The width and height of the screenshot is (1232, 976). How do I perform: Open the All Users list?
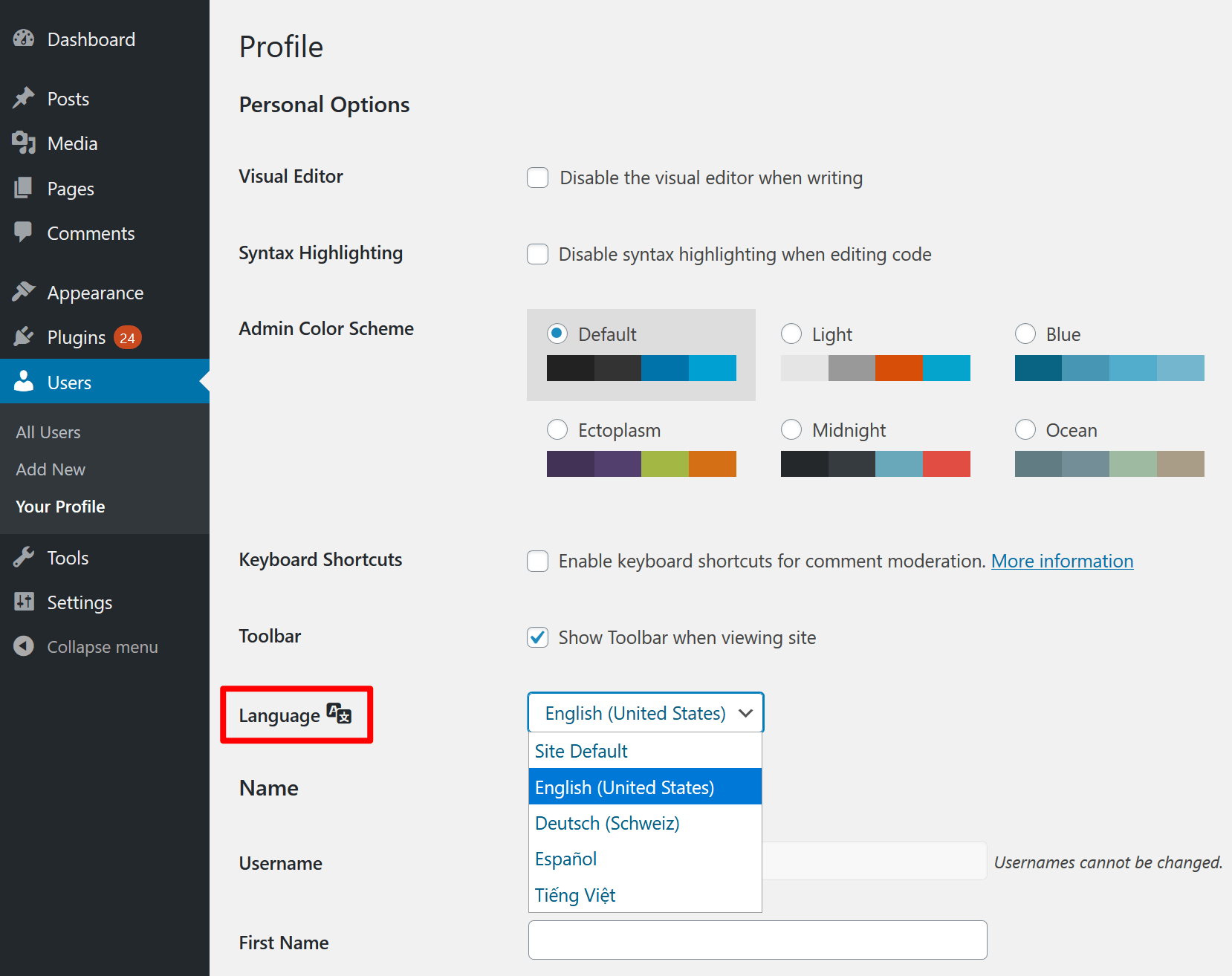(48, 432)
